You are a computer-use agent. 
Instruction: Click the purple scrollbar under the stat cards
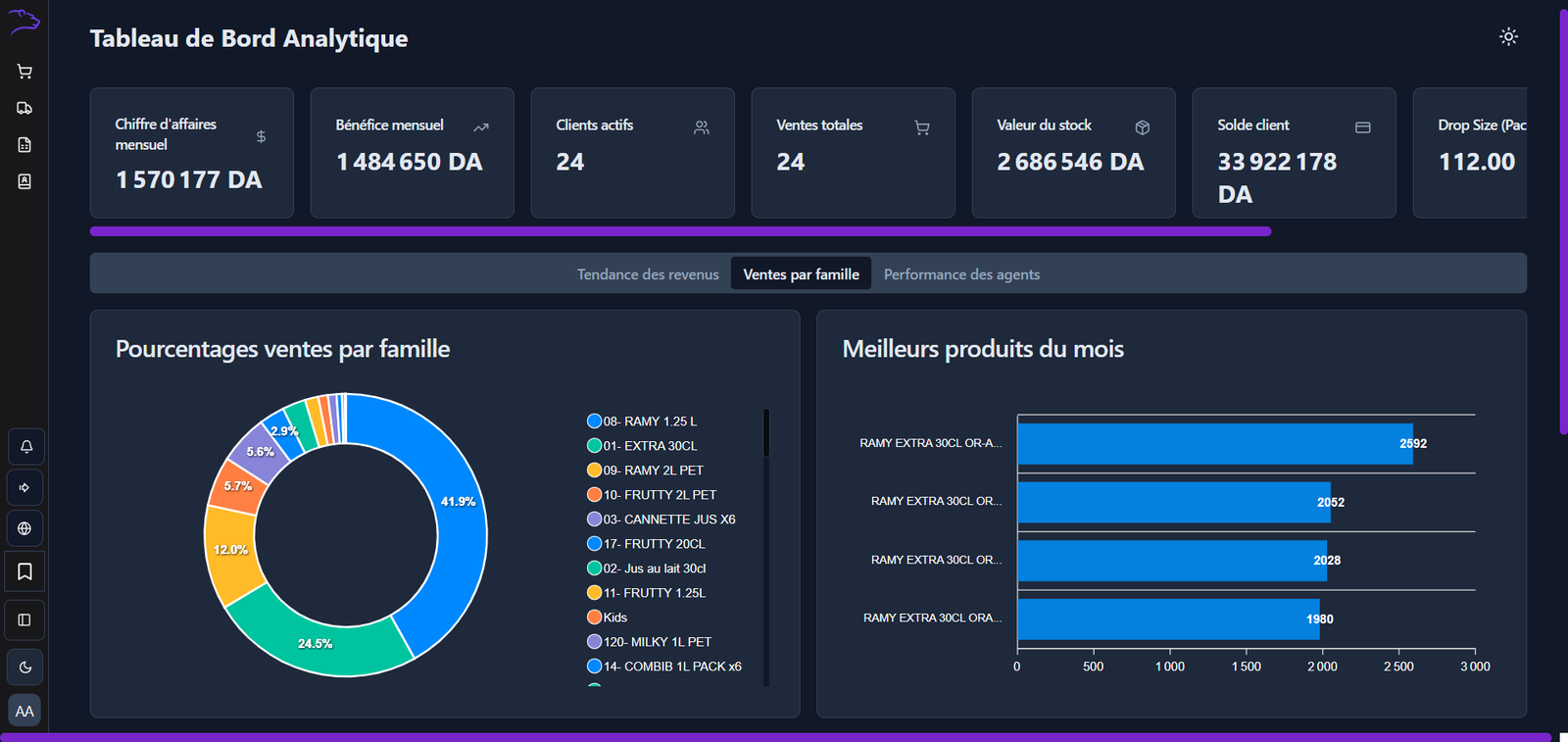(680, 231)
